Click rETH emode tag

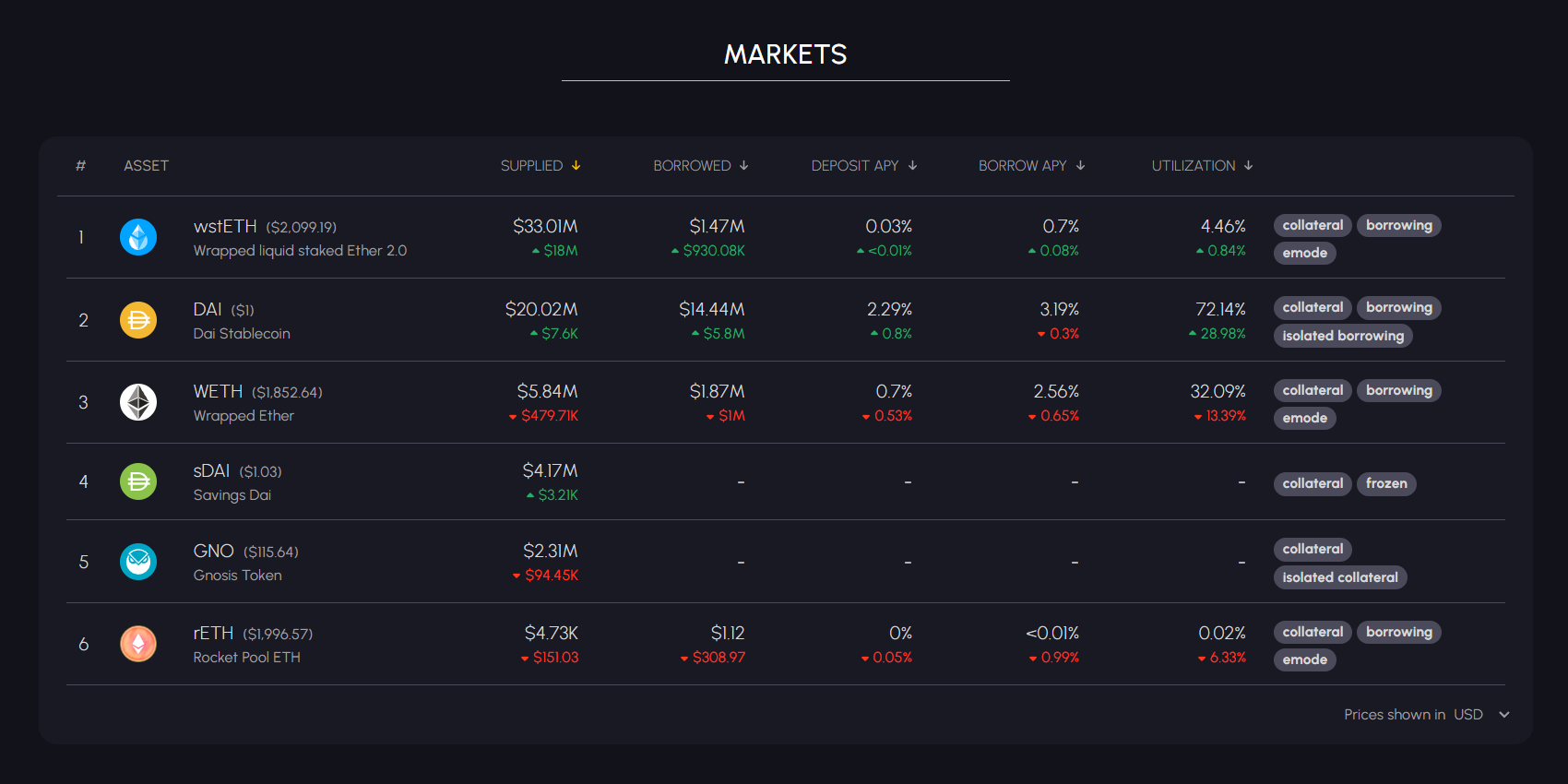pos(1305,659)
